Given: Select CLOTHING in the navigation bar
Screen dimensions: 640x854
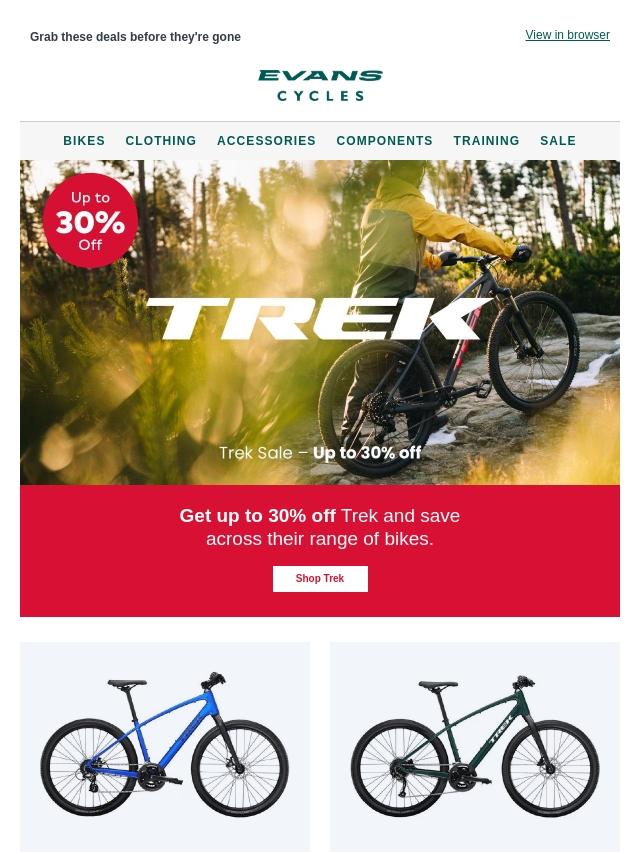Looking at the screenshot, I should pyautogui.click(x=161, y=141).
